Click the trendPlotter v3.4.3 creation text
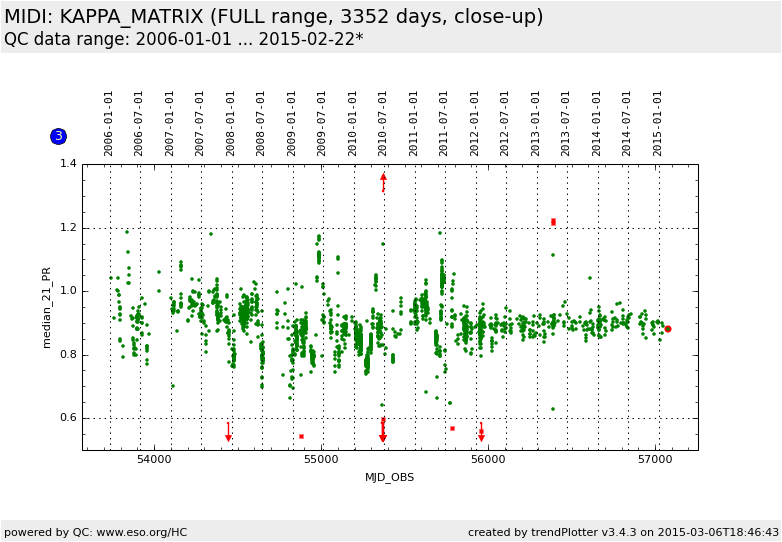This screenshot has height=542, width=782. click(623, 532)
